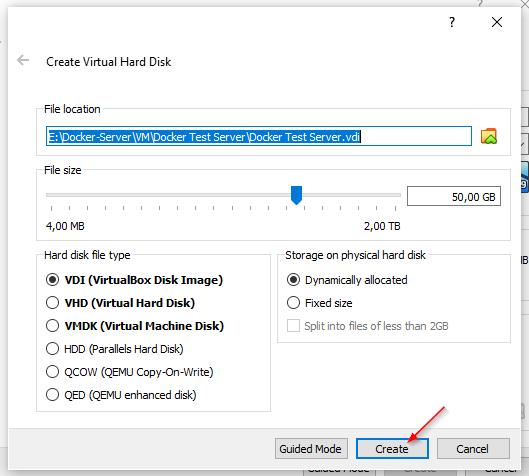
Task: Click the help question mark icon
Action: tap(452, 22)
